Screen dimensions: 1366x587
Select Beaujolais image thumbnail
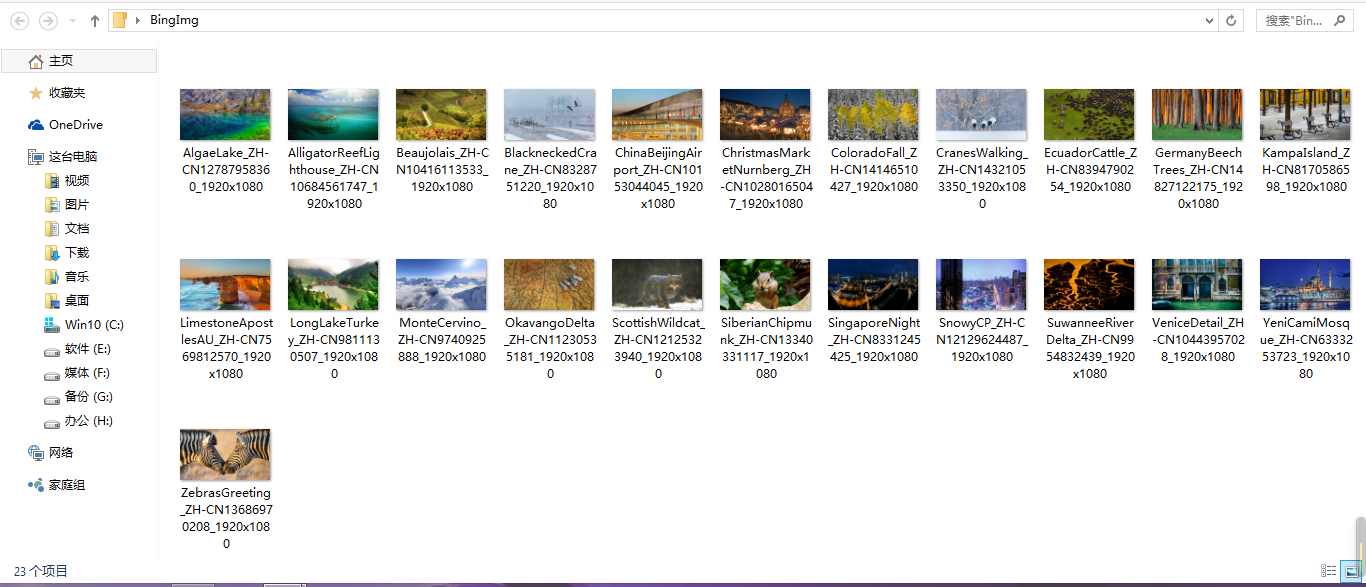click(x=441, y=115)
